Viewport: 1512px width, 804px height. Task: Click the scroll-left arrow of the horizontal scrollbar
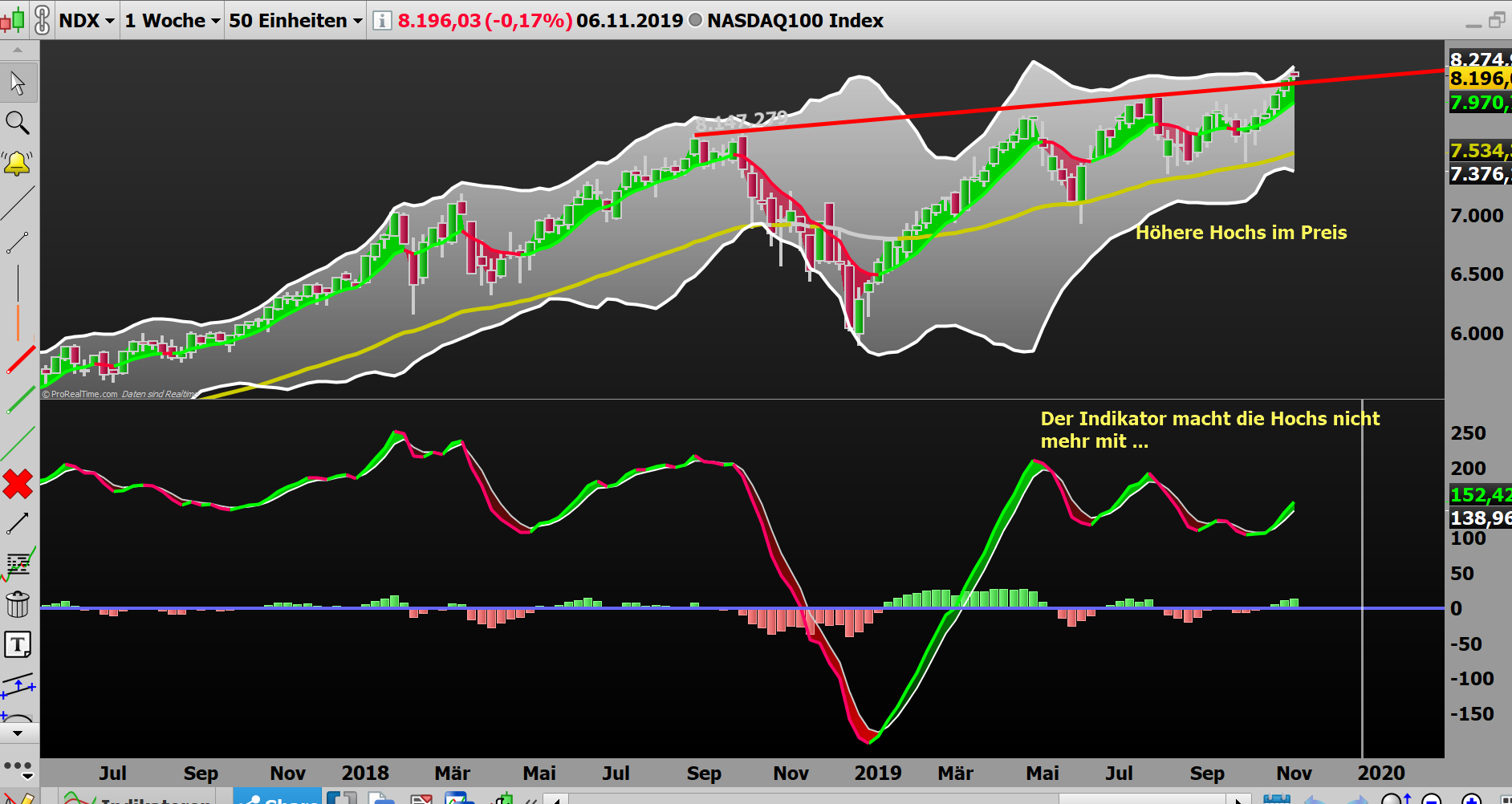click(557, 799)
